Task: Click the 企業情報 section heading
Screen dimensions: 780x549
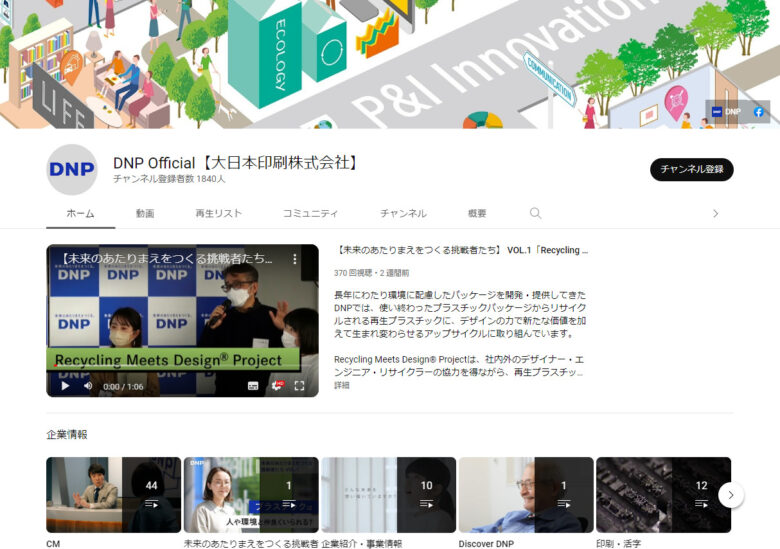Action: click(x=67, y=435)
